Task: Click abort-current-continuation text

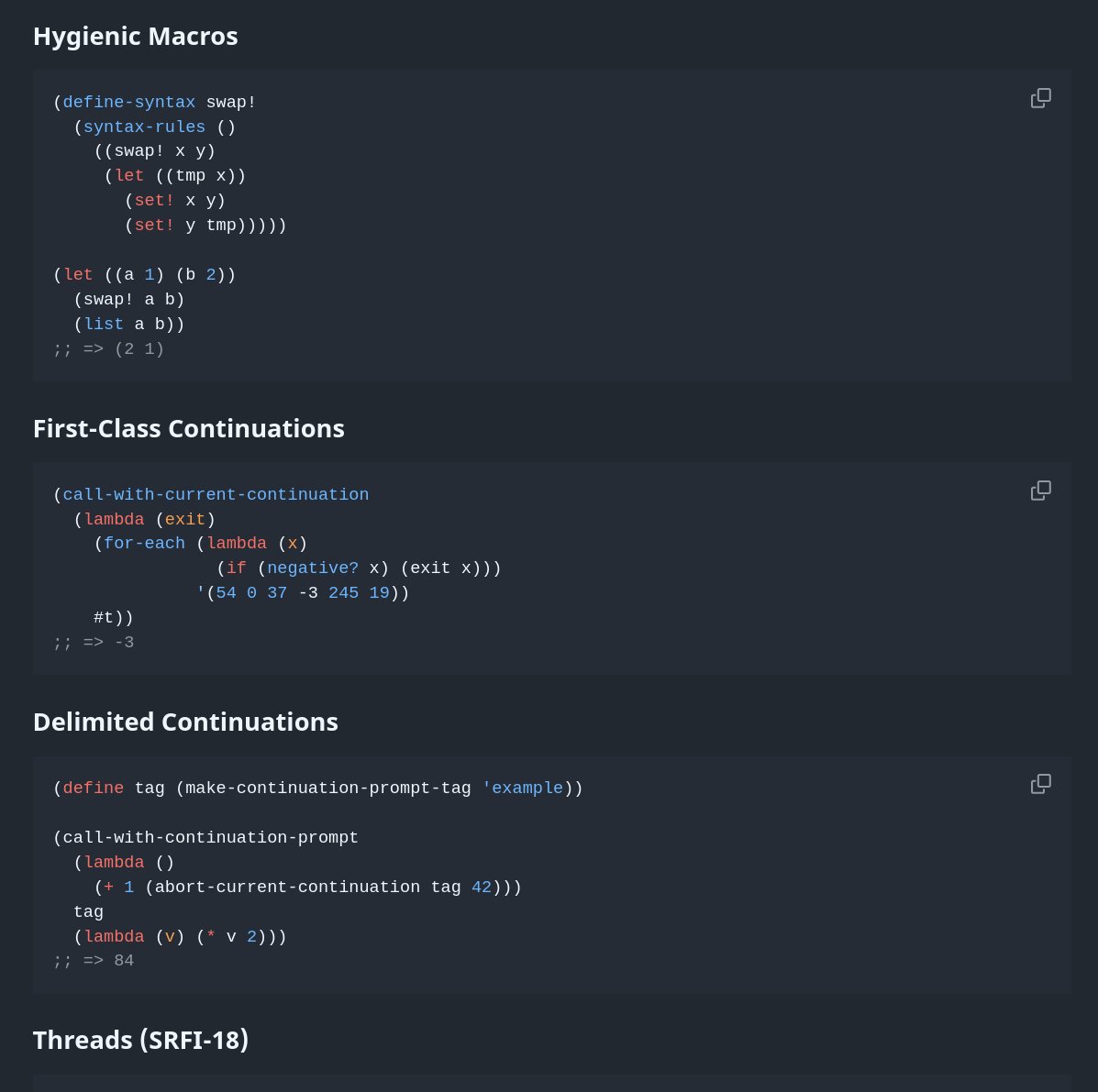Action: point(287,887)
